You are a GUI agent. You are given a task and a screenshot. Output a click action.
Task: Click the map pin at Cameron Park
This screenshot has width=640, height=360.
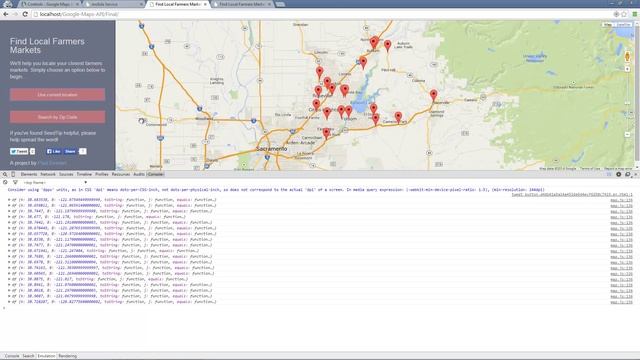point(398,117)
